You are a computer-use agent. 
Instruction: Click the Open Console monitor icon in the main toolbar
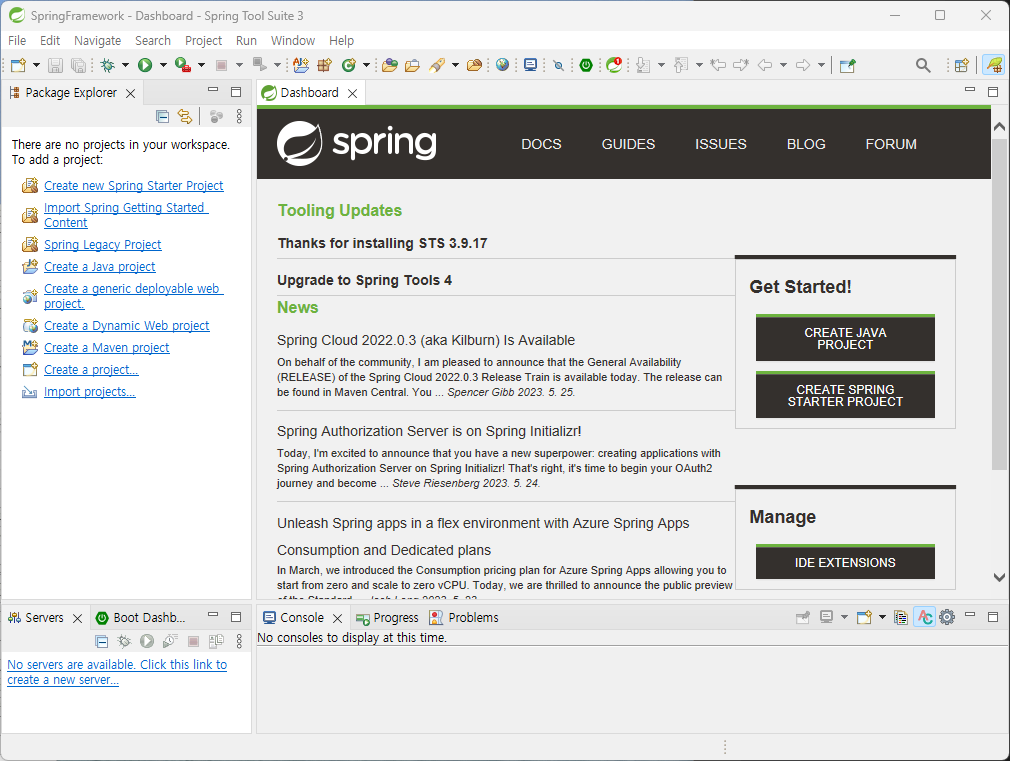[530, 65]
